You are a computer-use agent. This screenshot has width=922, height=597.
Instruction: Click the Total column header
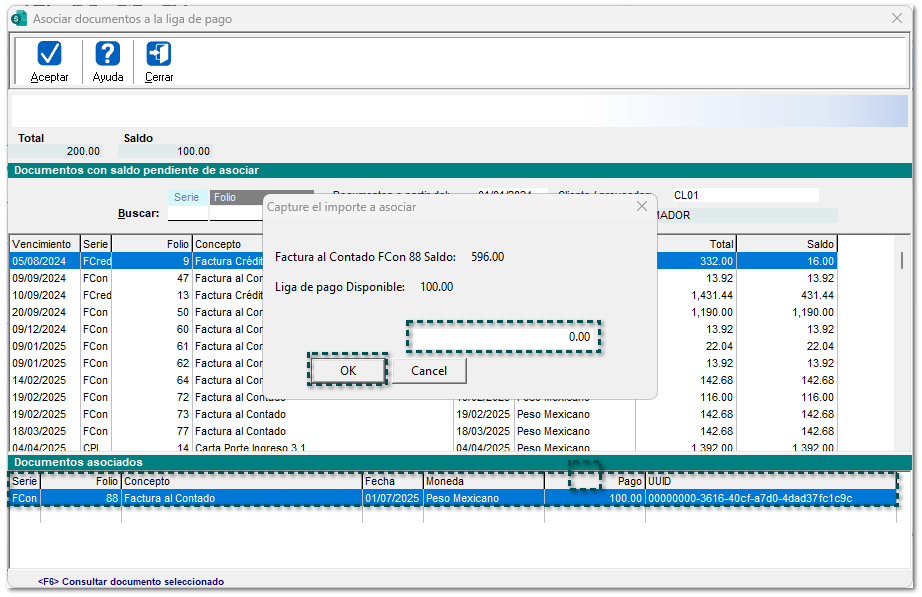point(685,244)
